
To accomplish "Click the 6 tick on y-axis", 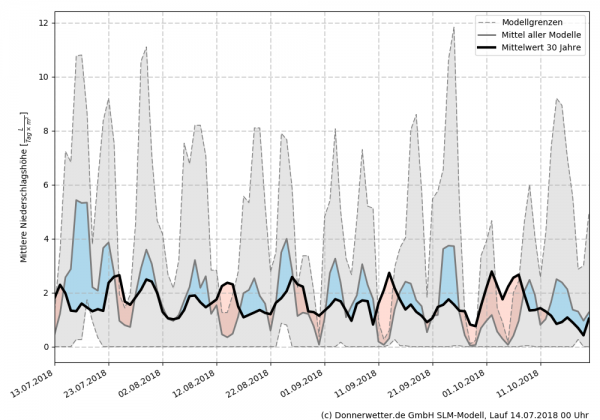I will point(44,185).
